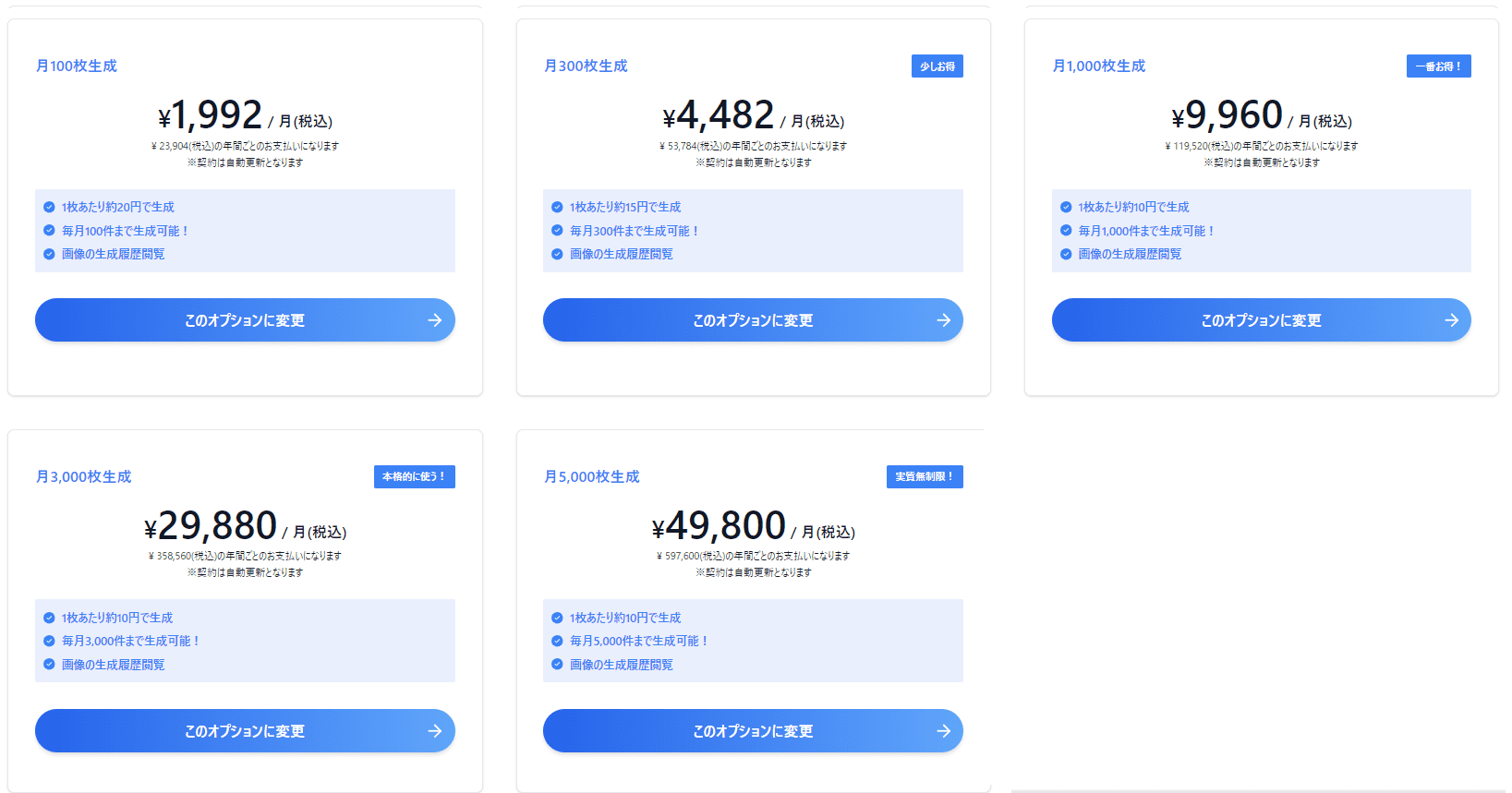Click the 少しお得 badge

tap(937, 66)
